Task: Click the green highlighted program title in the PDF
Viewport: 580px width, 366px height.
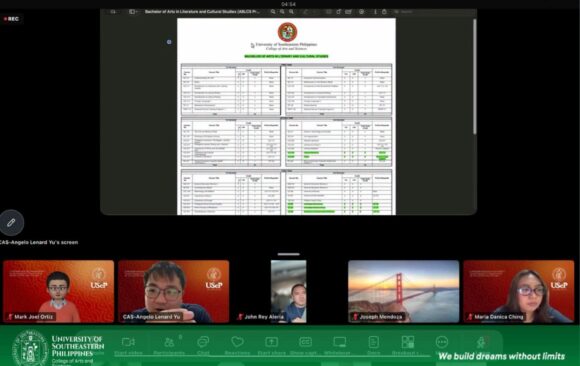Action: pos(286,56)
